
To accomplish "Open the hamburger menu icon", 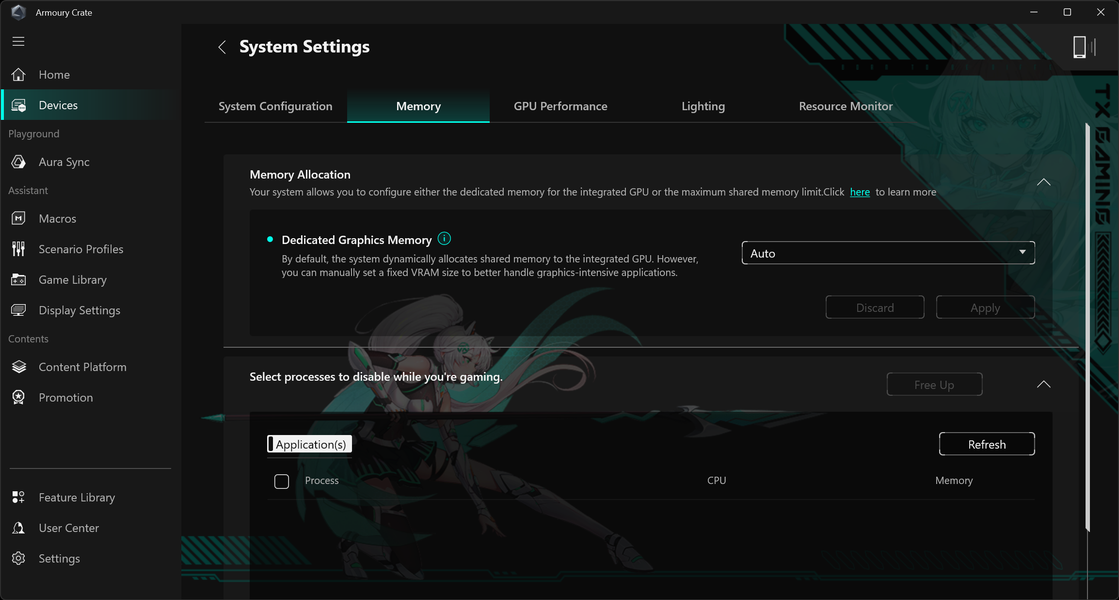I will 19,41.
